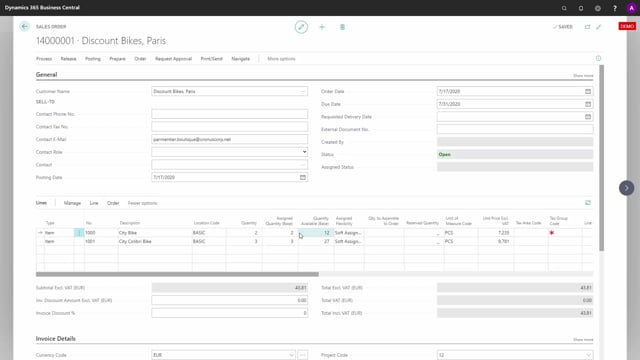The height and width of the screenshot is (360, 640).
Task: Click the back arrow beside Sales Order
Action: pos(24,27)
